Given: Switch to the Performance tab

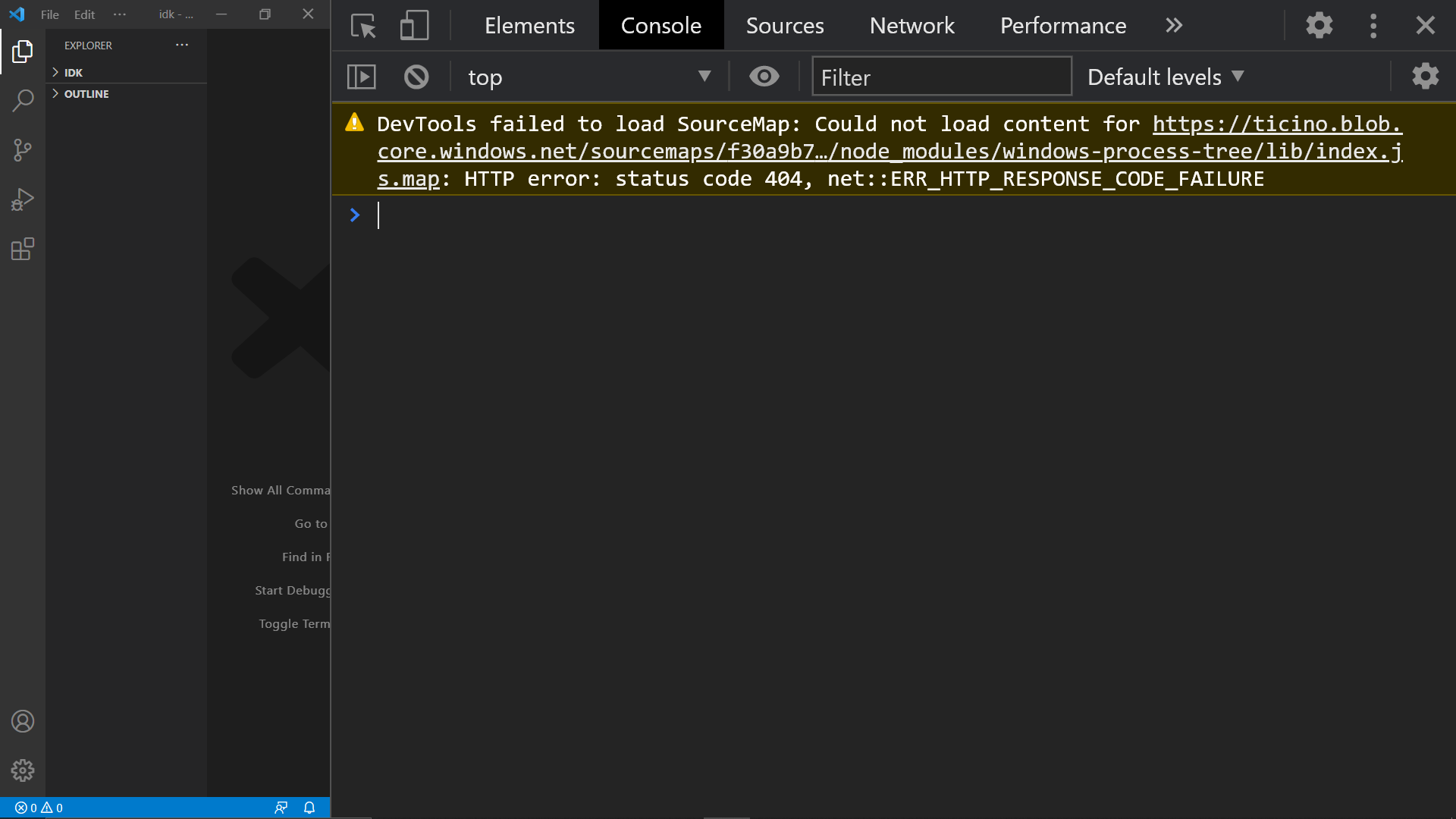Looking at the screenshot, I should click(x=1063, y=26).
